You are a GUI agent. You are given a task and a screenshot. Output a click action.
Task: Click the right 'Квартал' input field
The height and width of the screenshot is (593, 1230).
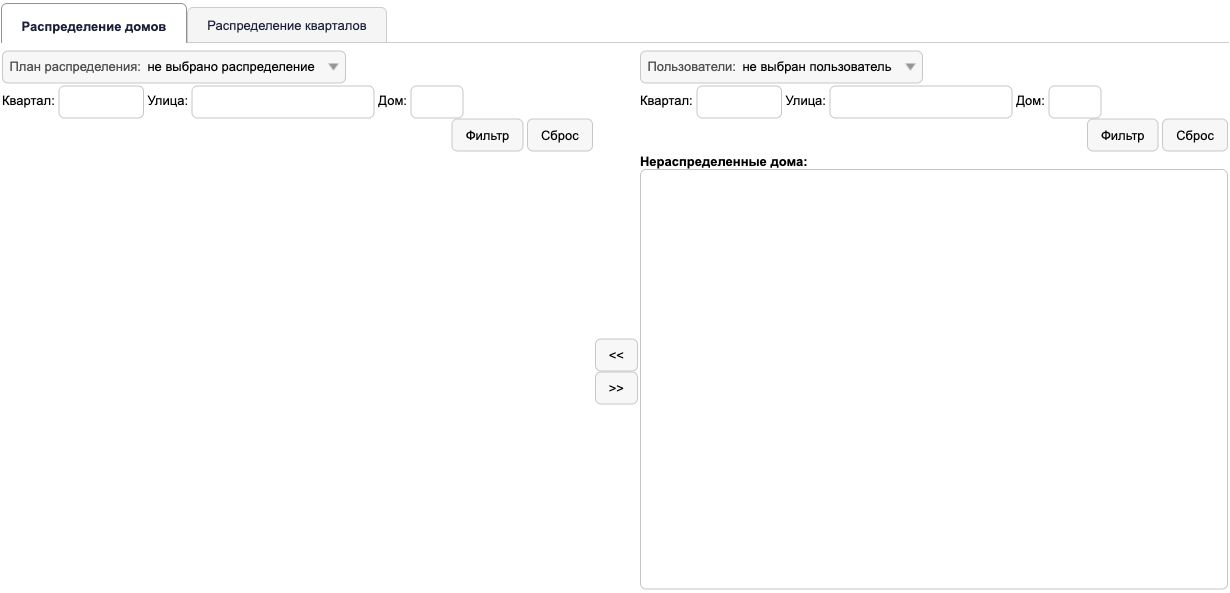coord(739,101)
